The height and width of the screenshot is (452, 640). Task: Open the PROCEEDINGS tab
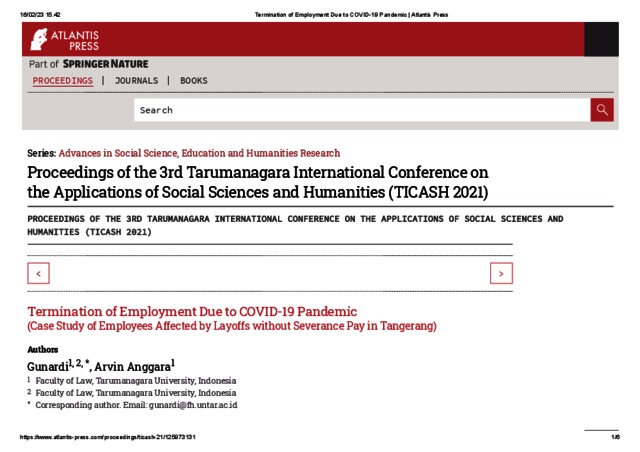pos(62,81)
